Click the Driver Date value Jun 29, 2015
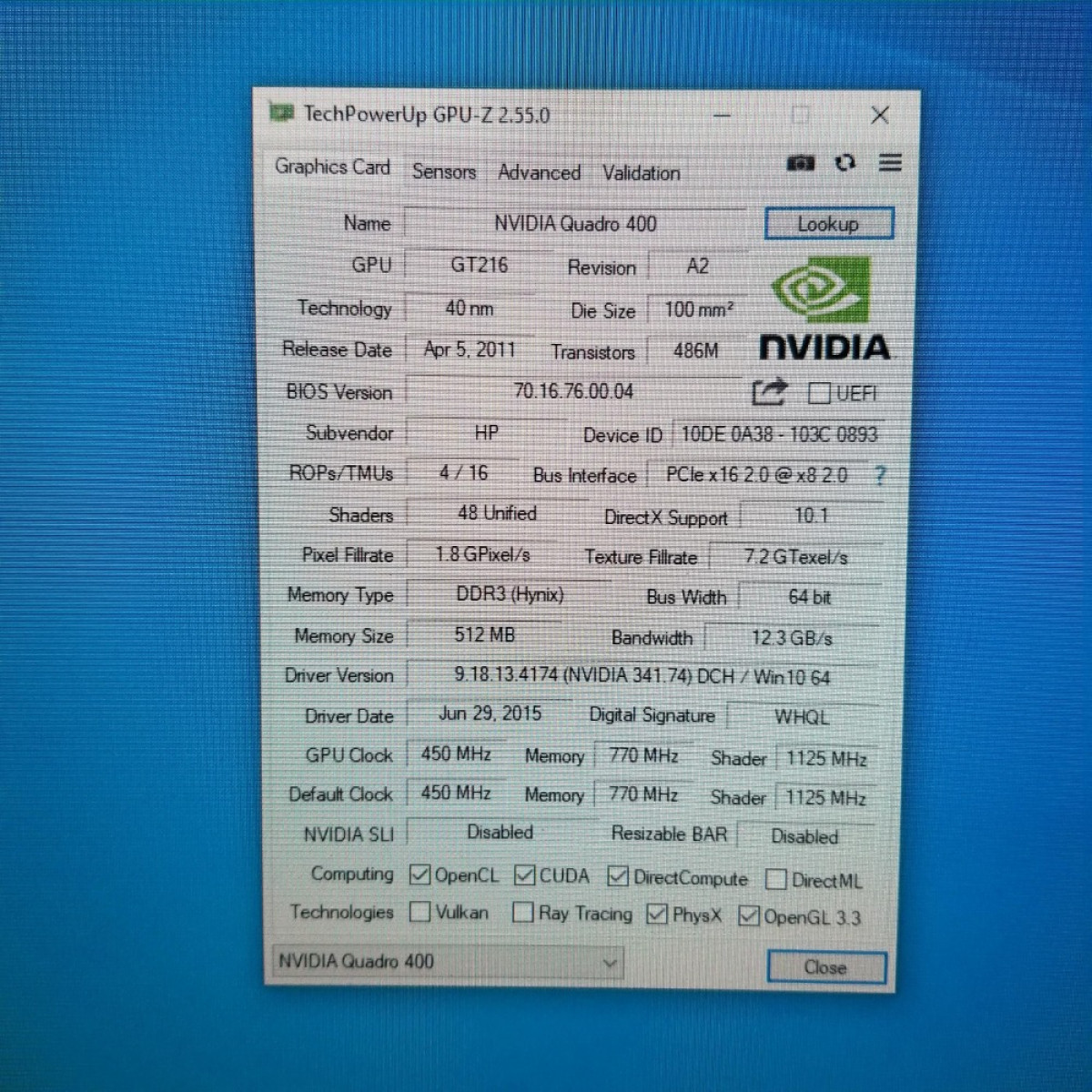1092x1092 pixels. [x=490, y=713]
